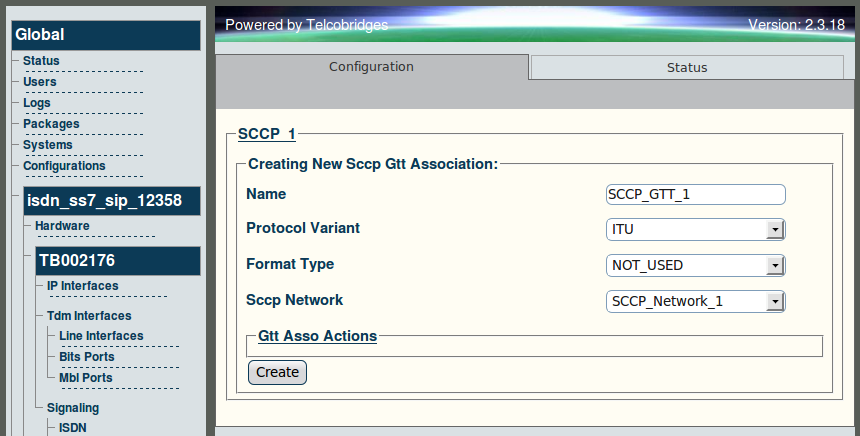Open the Protocol Variant dropdown arrow
Screen dimensions: 860x436
pos(774,229)
